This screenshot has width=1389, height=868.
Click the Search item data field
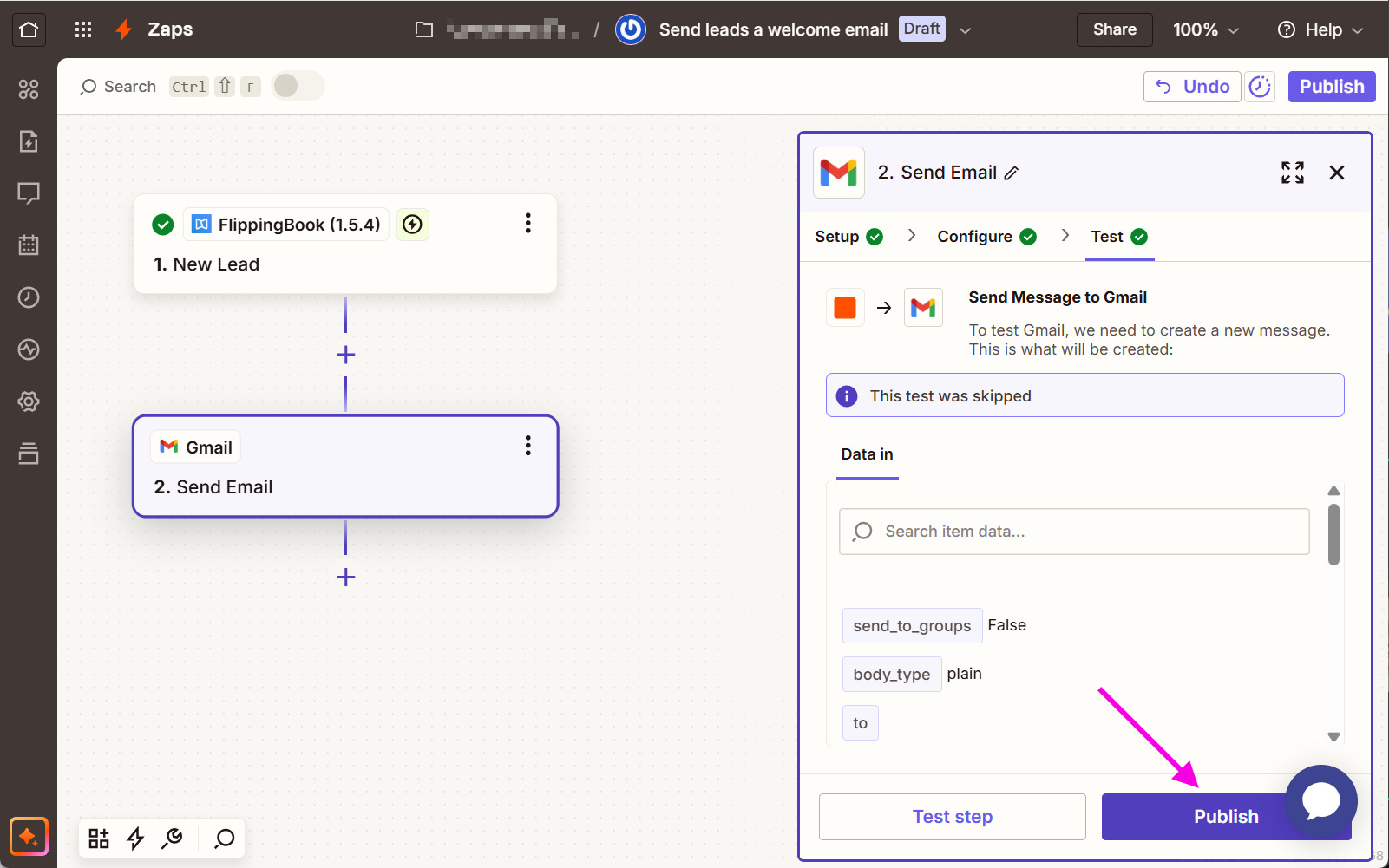(1074, 532)
